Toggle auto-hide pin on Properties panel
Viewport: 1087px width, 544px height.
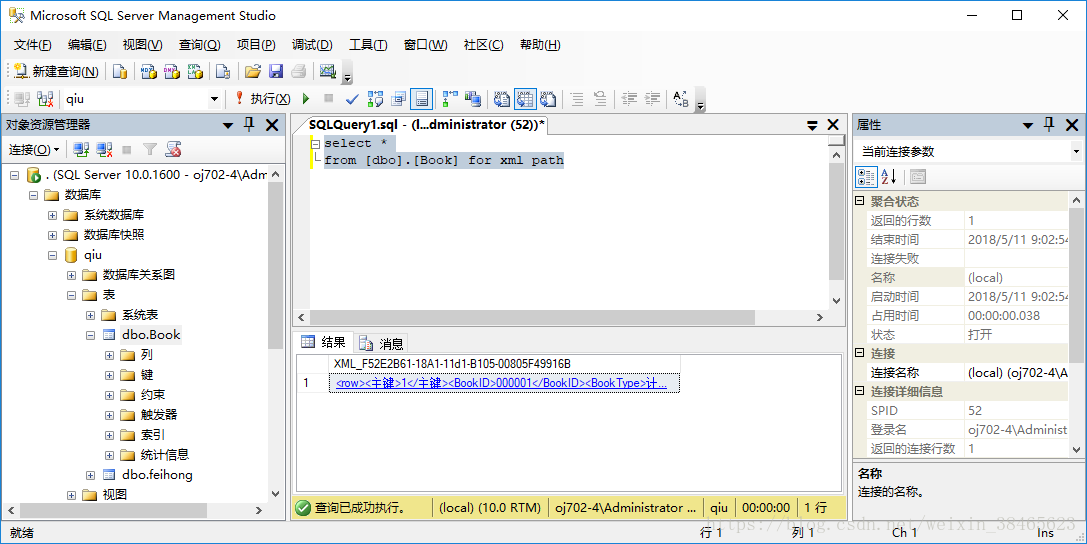click(1049, 125)
